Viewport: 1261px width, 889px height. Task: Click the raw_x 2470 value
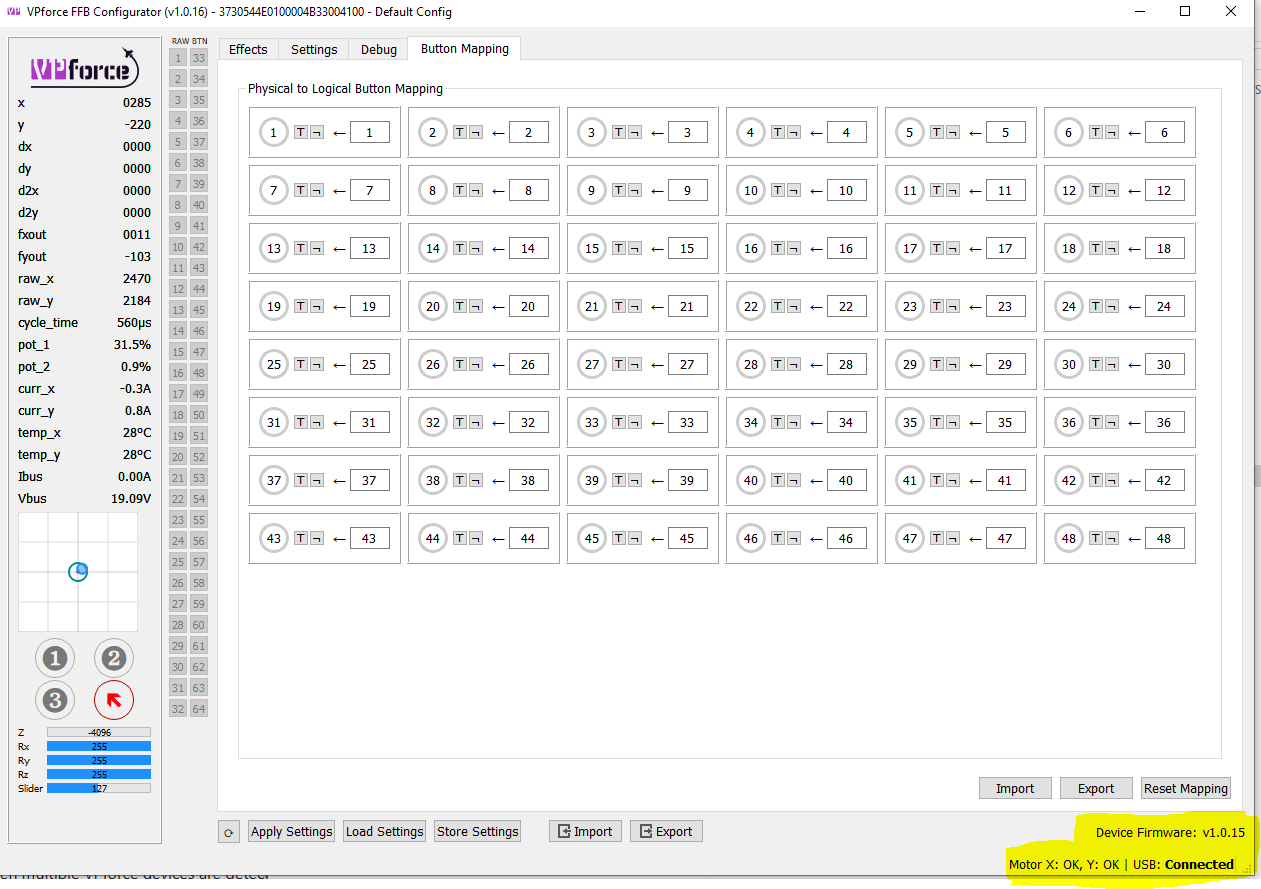click(x=137, y=278)
